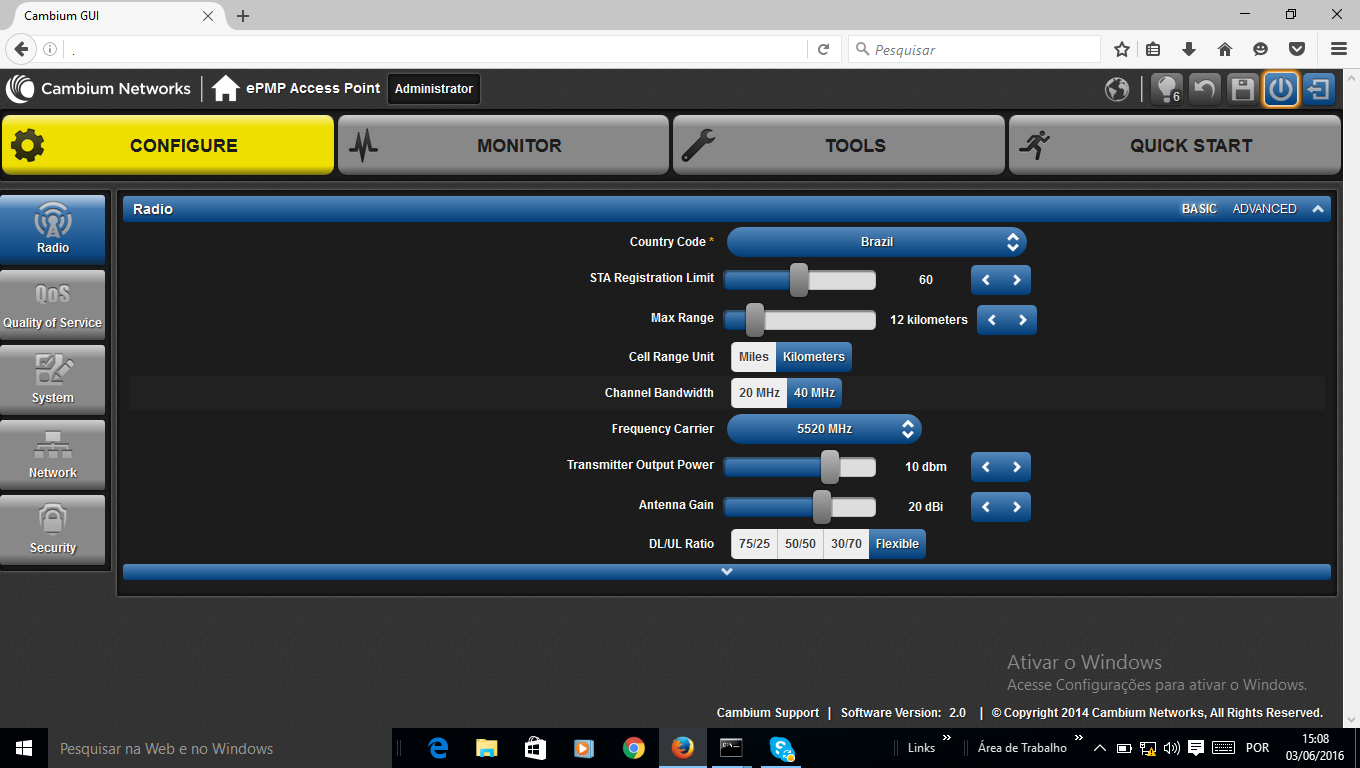Click the floppy disk save icon

click(x=1243, y=89)
